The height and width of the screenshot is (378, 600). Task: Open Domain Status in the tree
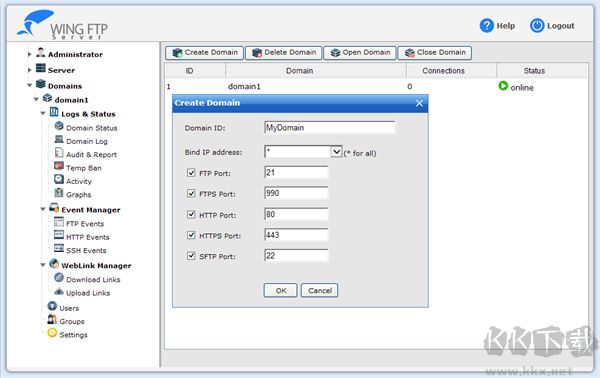(91, 128)
